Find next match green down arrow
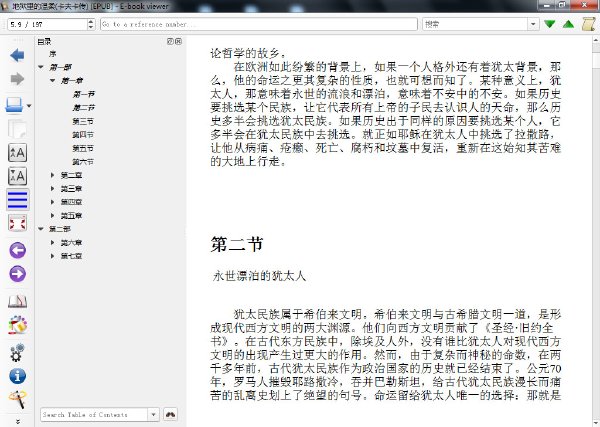The width and height of the screenshot is (600, 427). coord(550,24)
